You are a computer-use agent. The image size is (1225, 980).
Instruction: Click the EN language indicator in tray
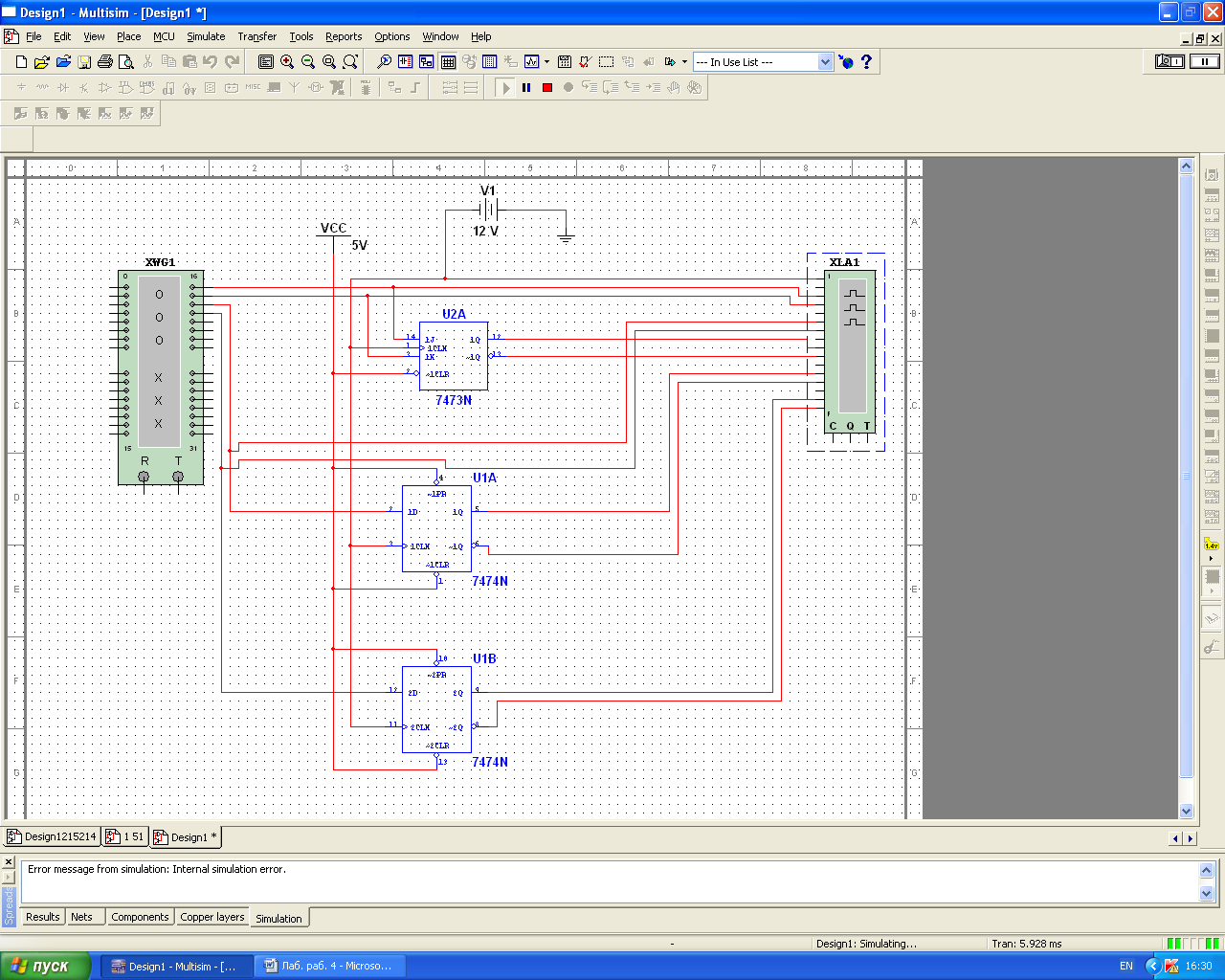pos(1126,966)
